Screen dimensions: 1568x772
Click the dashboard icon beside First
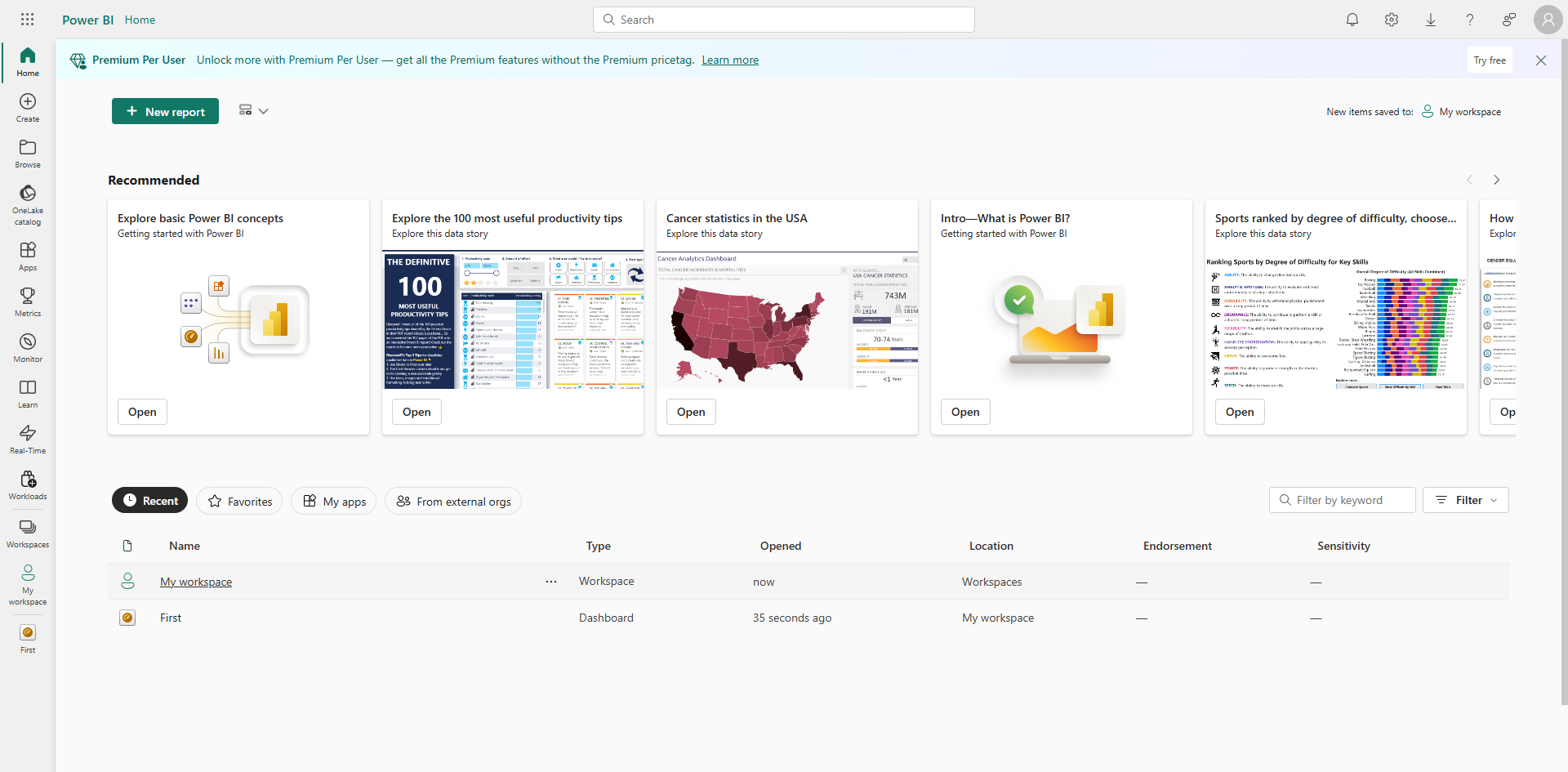tap(127, 618)
